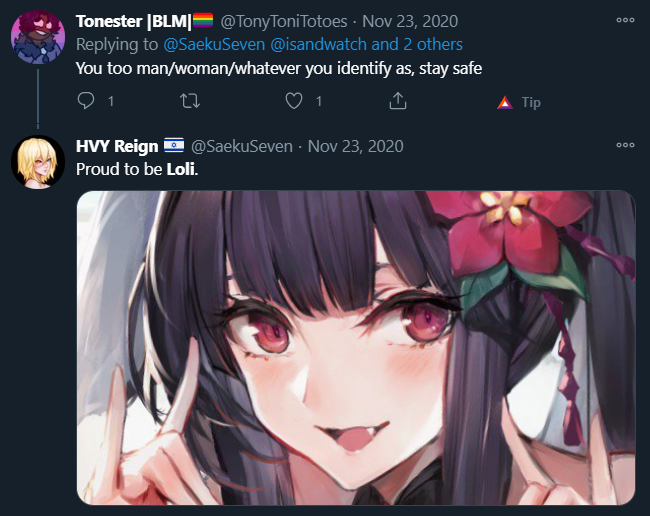Open the @SaekuSeven mention in reply line
Viewport: 650px width, 516px height.
tap(214, 44)
